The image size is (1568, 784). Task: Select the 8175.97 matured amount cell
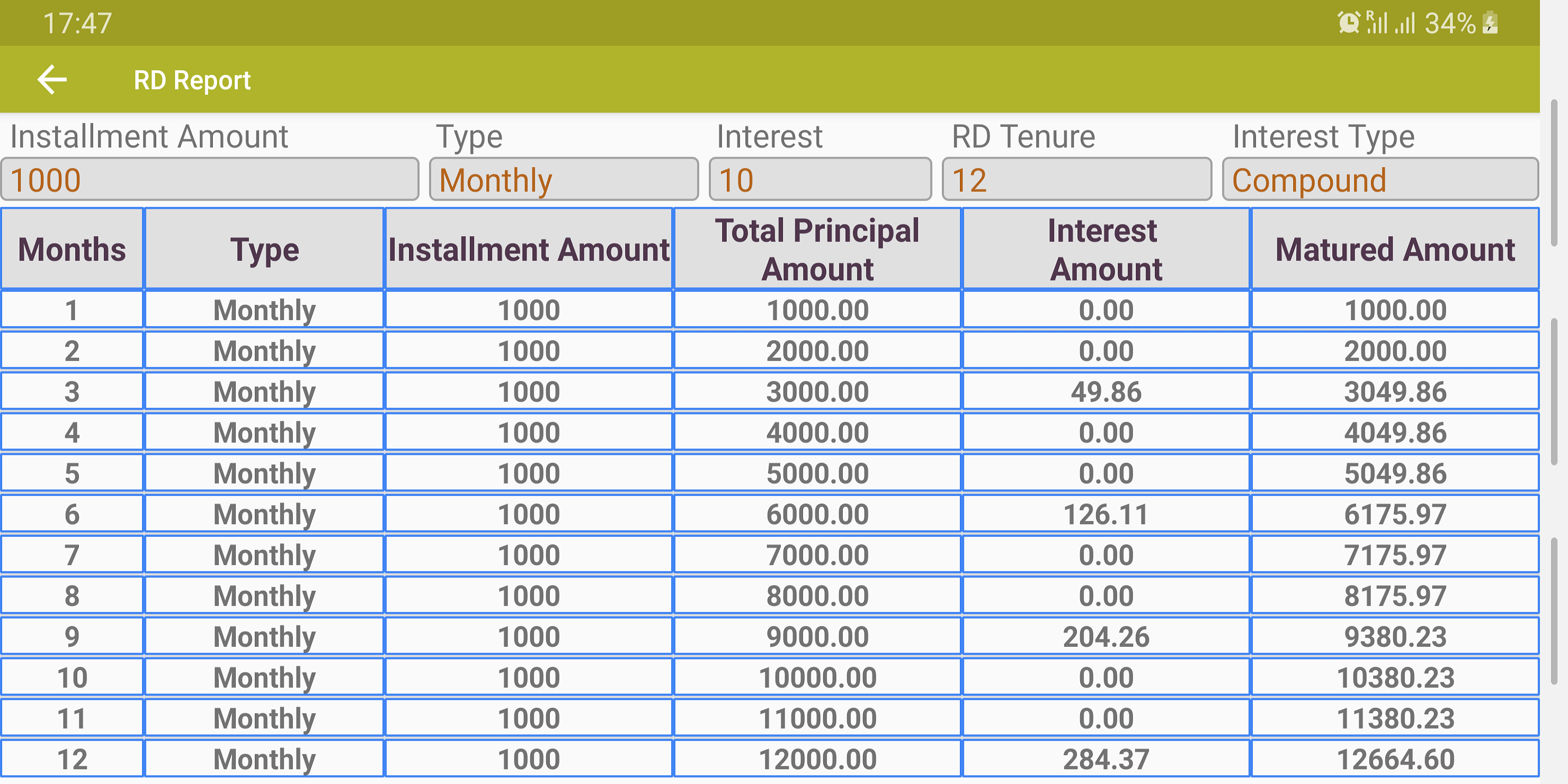(1395, 596)
